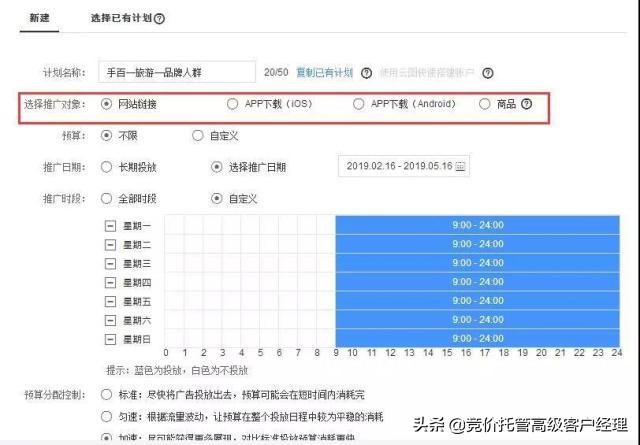
Task: Select APP下载 (iOS) radio option
Action: coord(232,104)
